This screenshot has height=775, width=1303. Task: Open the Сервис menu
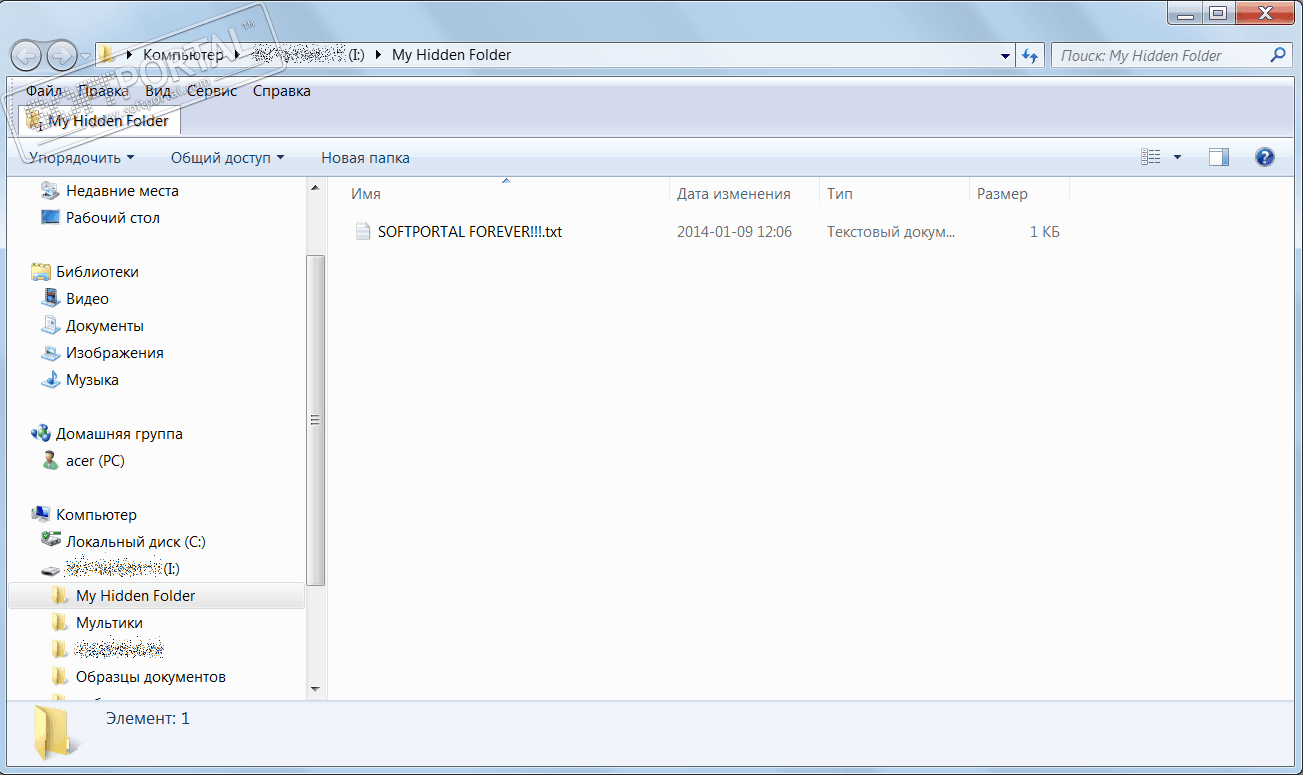[212, 91]
